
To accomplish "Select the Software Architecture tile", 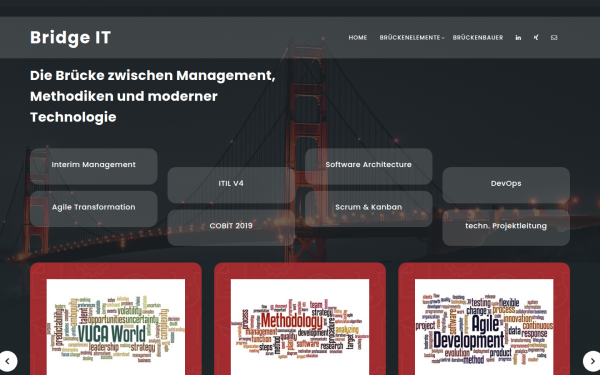I will point(368,166).
